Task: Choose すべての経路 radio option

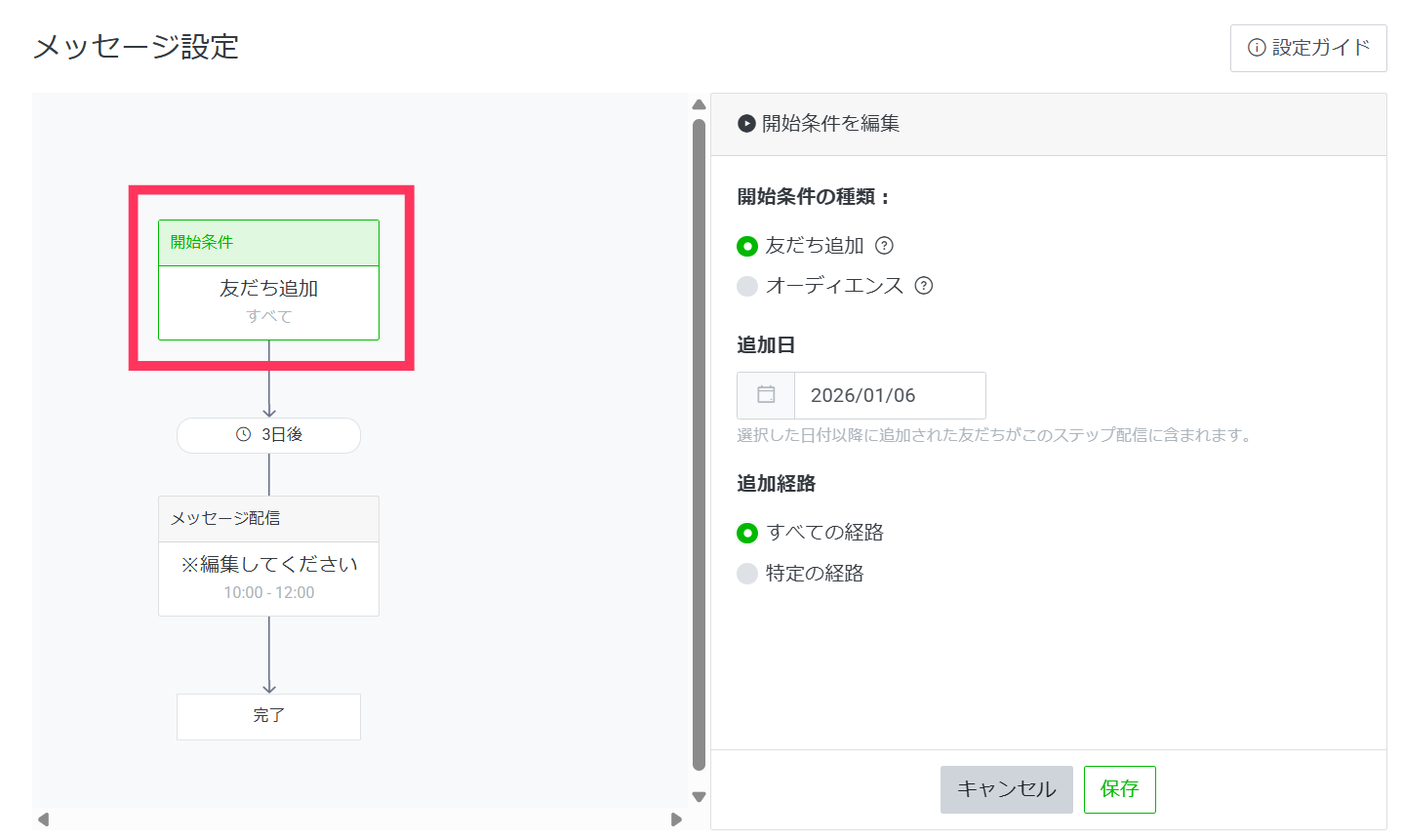Action: pyautogui.click(x=747, y=533)
